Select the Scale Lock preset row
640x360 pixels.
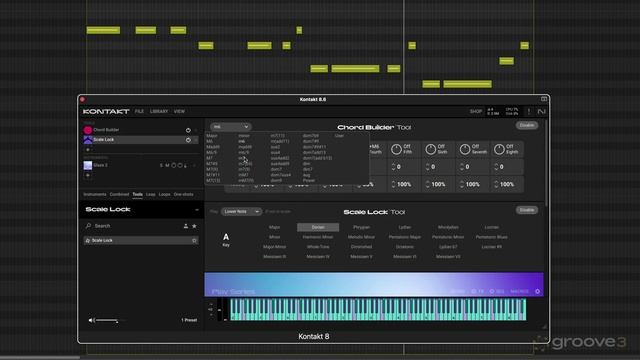pos(141,241)
